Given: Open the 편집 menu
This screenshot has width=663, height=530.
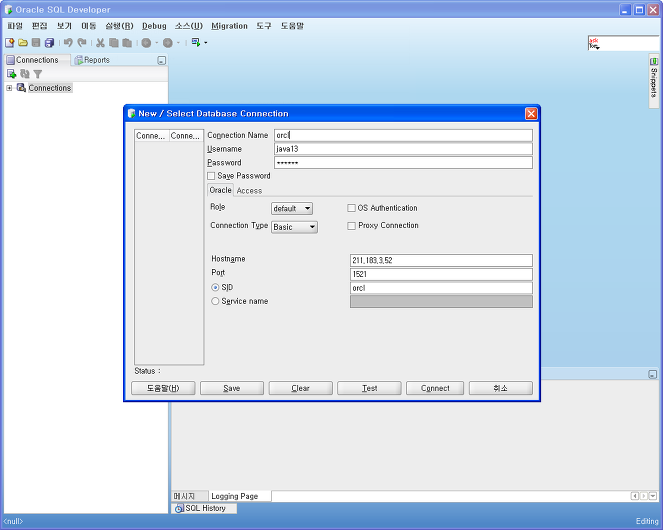Looking at the screenshot, I should [x=40, y=26].
